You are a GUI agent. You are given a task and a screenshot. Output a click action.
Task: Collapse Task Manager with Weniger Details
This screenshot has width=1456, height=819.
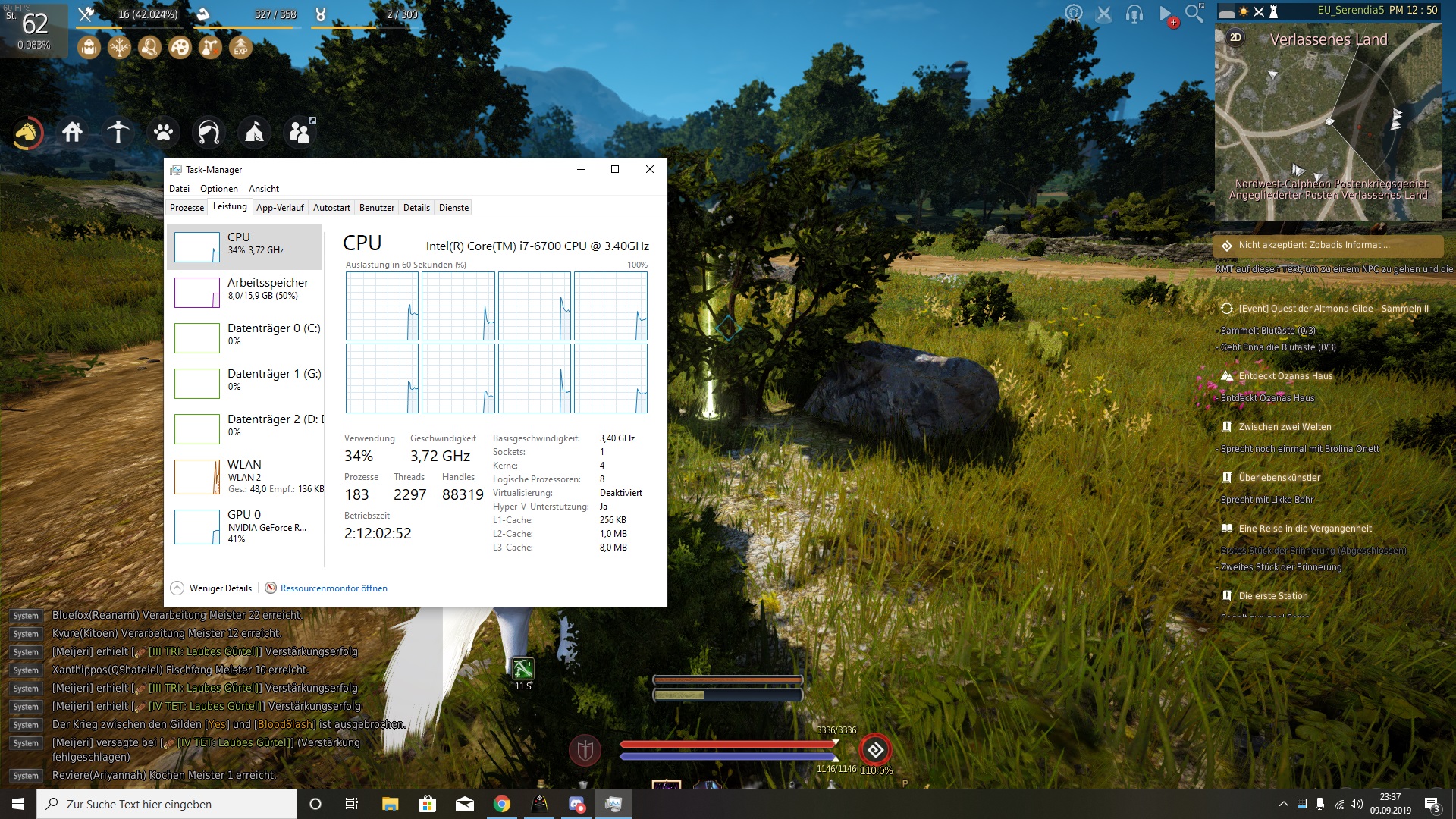(211, 588)
